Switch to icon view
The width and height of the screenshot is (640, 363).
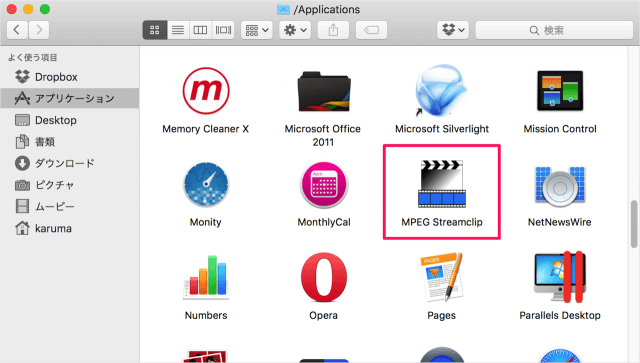pos(155,30)
